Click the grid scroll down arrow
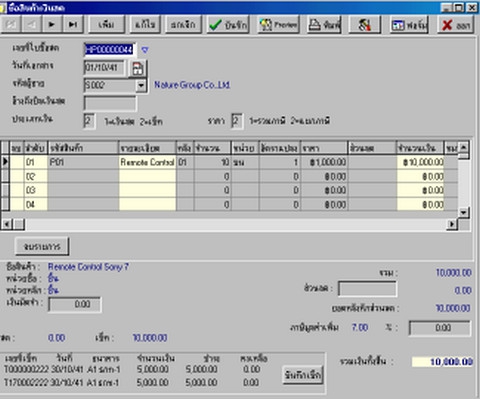Viewport: 480px width, 399px height. [464, 212]
